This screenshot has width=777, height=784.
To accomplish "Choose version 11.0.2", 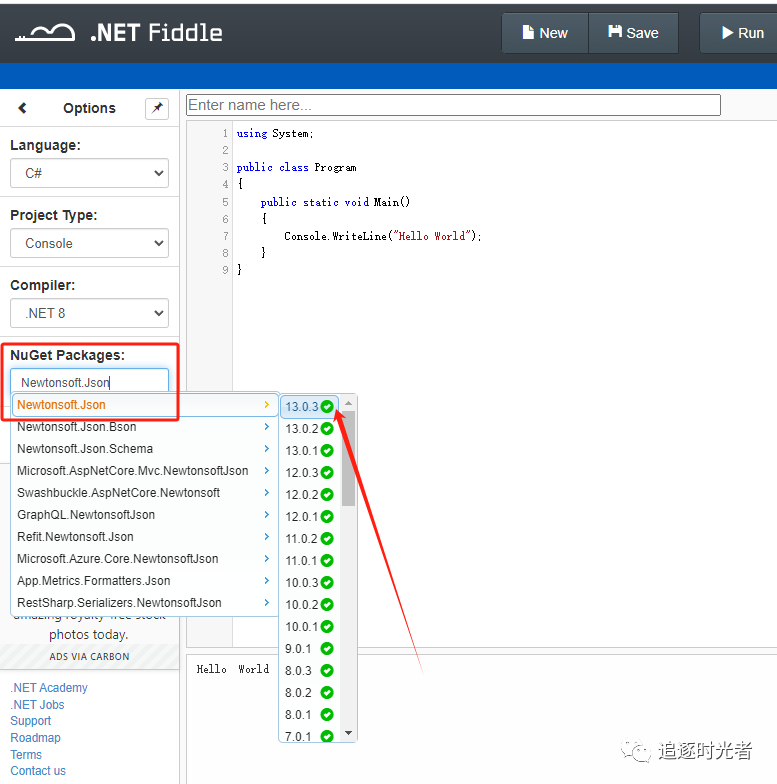I will 310,538.
